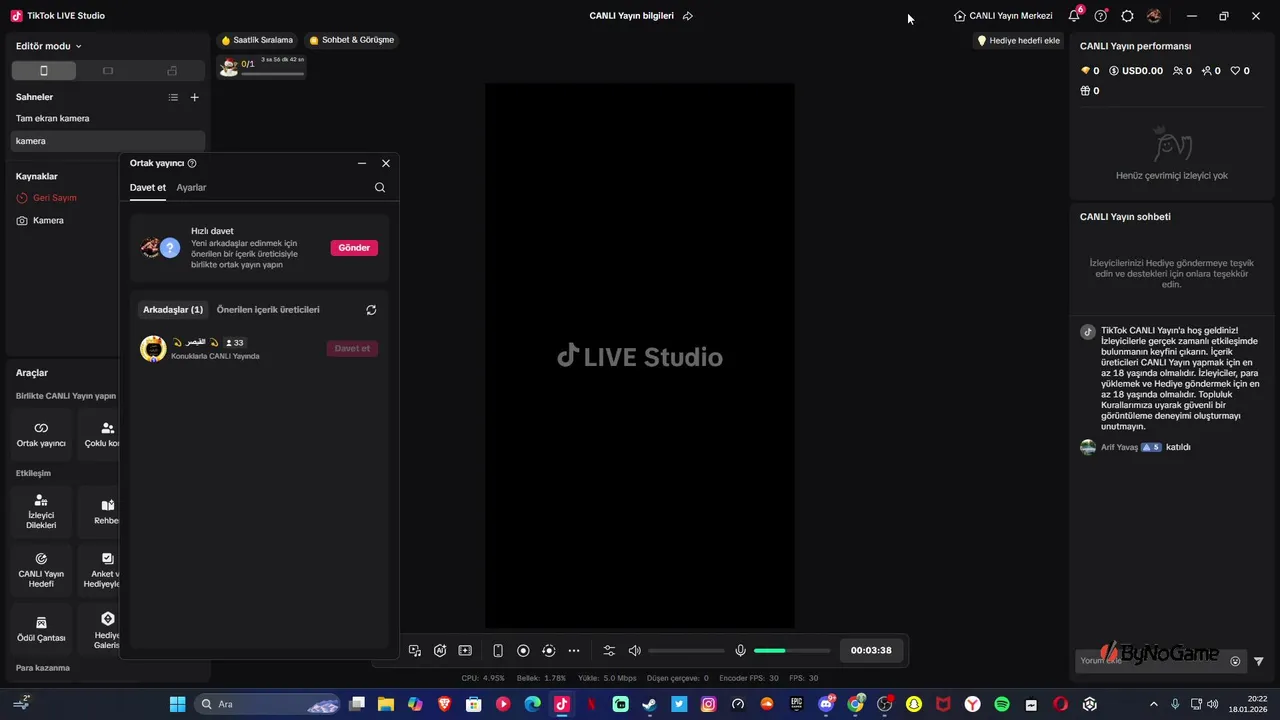Image resolution: width=1280 pixels, height=720 pixels.
Task: Select landscape layout mode
Action: click(x=108, y=70)
